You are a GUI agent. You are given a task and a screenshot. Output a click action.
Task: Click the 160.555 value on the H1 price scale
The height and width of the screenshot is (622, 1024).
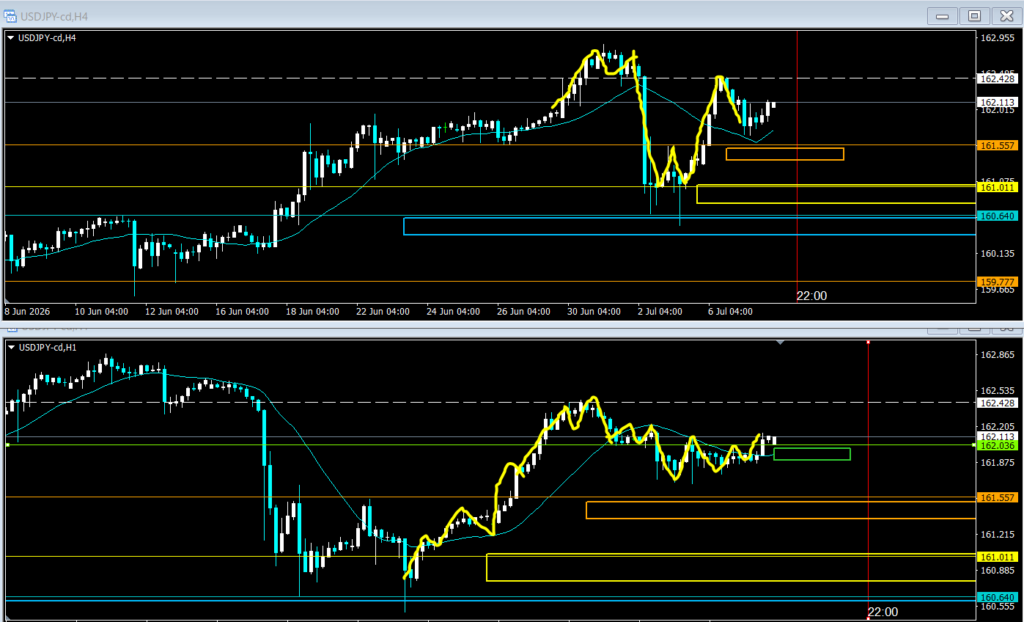pyautogui.click(x=997, y=607)
